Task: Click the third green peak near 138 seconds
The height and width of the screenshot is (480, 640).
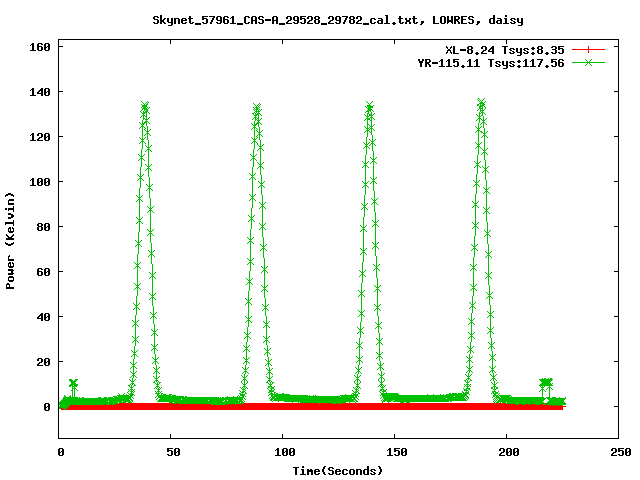Action: 369,107
